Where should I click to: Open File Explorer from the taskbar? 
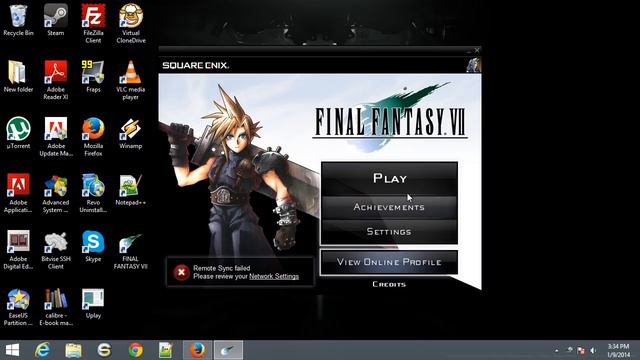coord(73,350)
